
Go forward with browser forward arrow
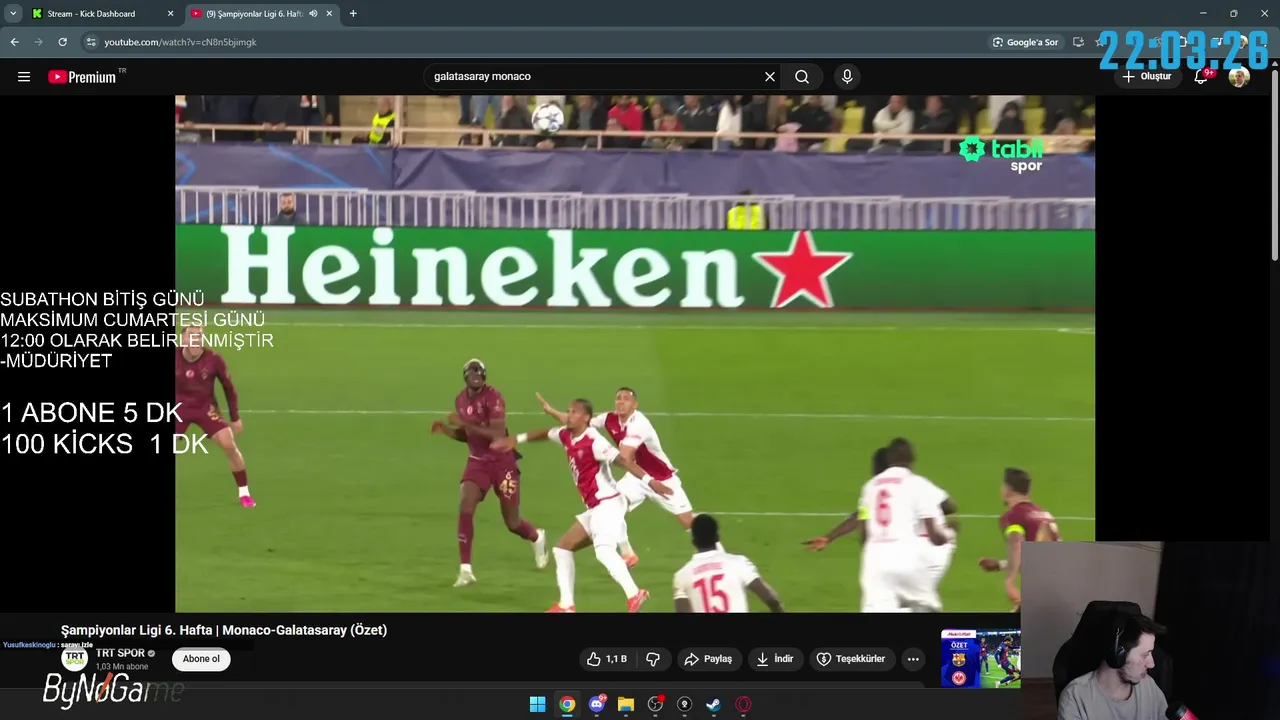(x=38, y=42)
